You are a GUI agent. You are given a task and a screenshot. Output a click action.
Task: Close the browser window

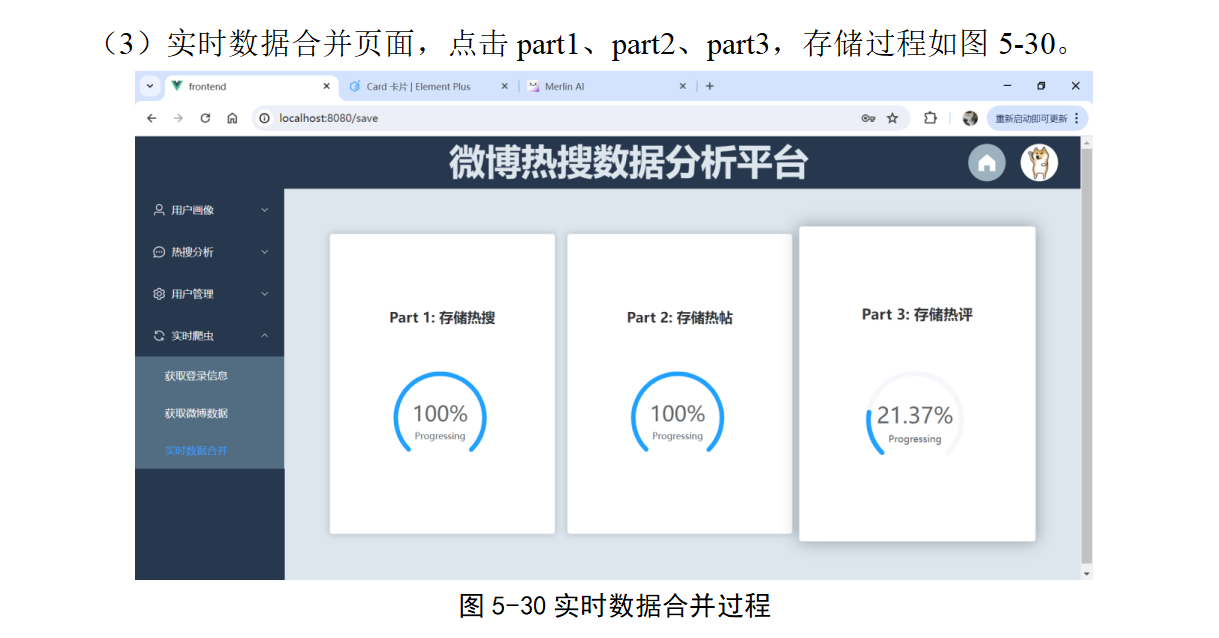(1075, 87)
